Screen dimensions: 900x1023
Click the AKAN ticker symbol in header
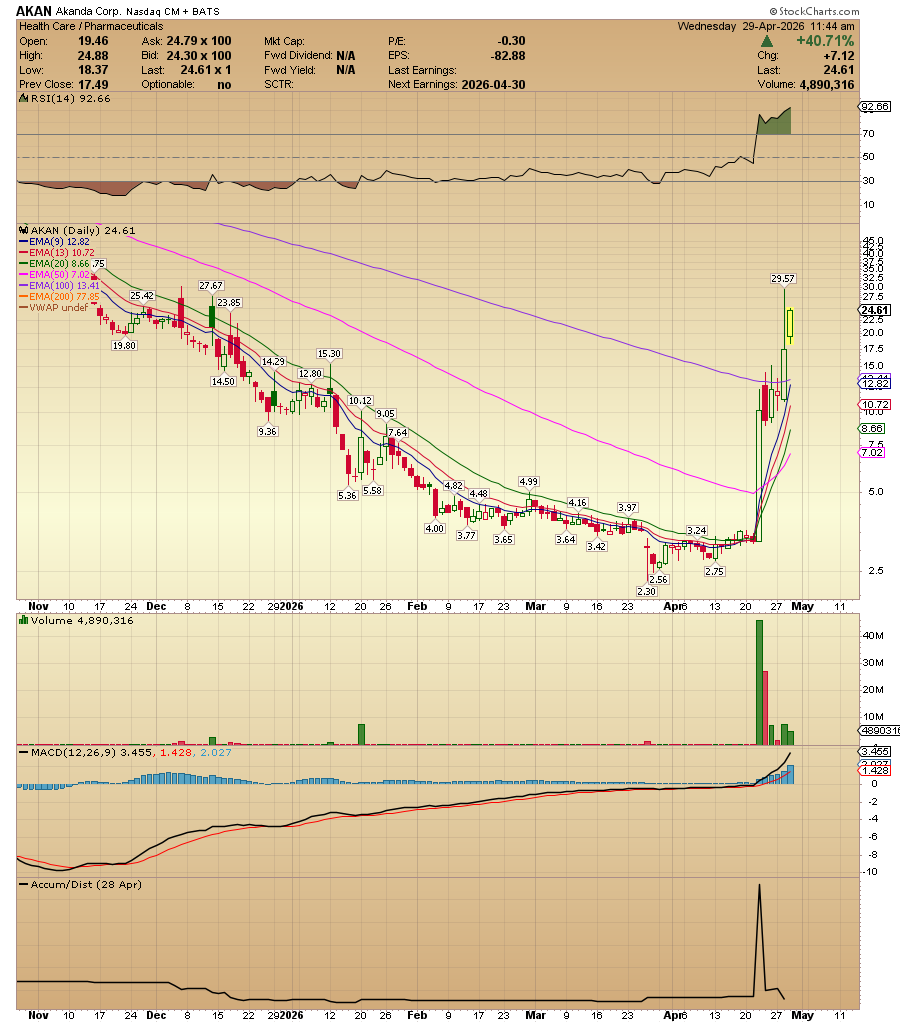(33, 11)
